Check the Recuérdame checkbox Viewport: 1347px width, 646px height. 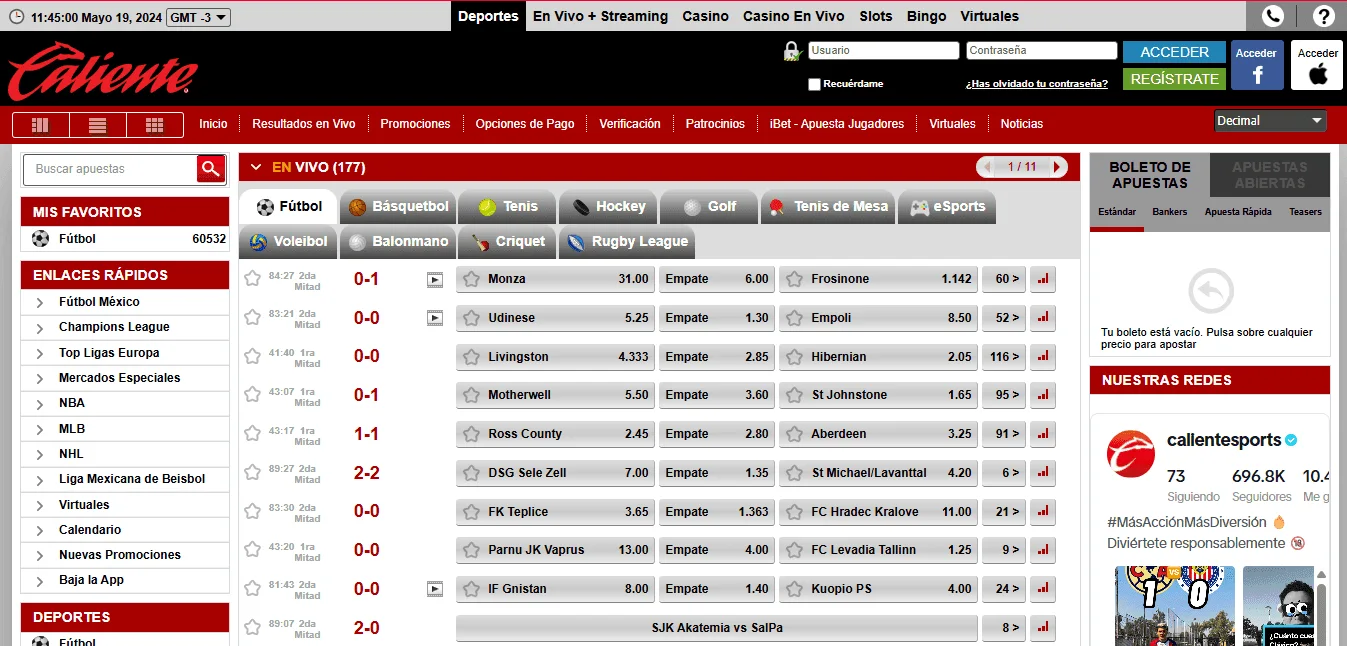click(814, 84)
